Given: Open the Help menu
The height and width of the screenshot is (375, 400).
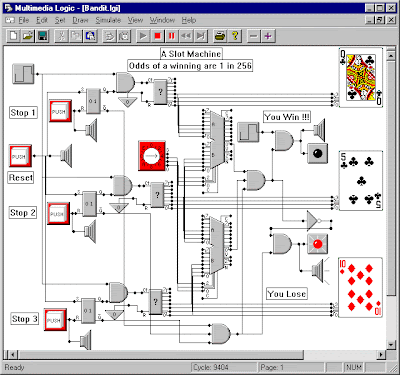Looking at the screenshot, I should (x=189, y=20).
